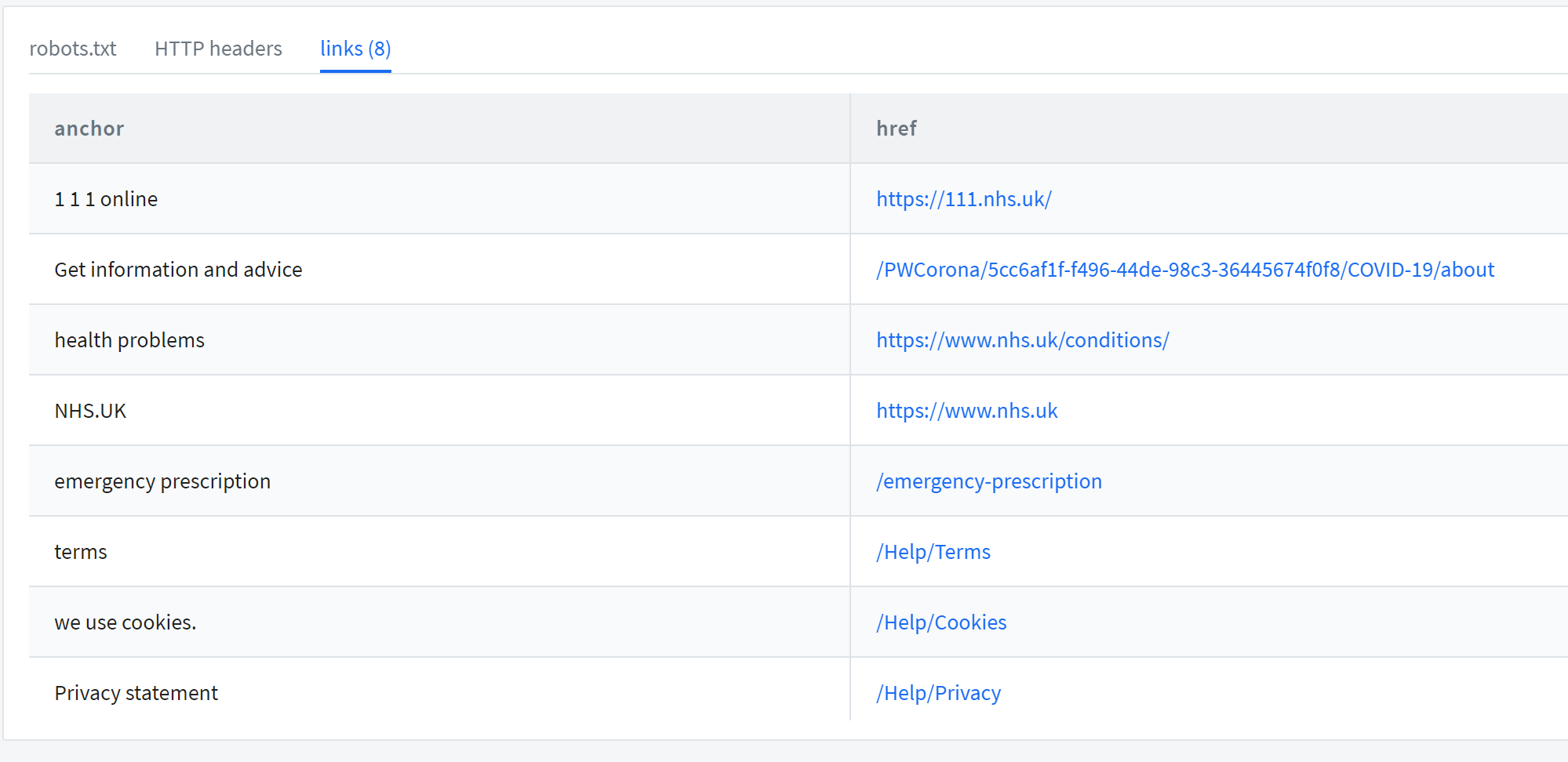Viewport: 1568px width, 762px height.
Task: Open the HTTP headers tab
Action: 218,48
